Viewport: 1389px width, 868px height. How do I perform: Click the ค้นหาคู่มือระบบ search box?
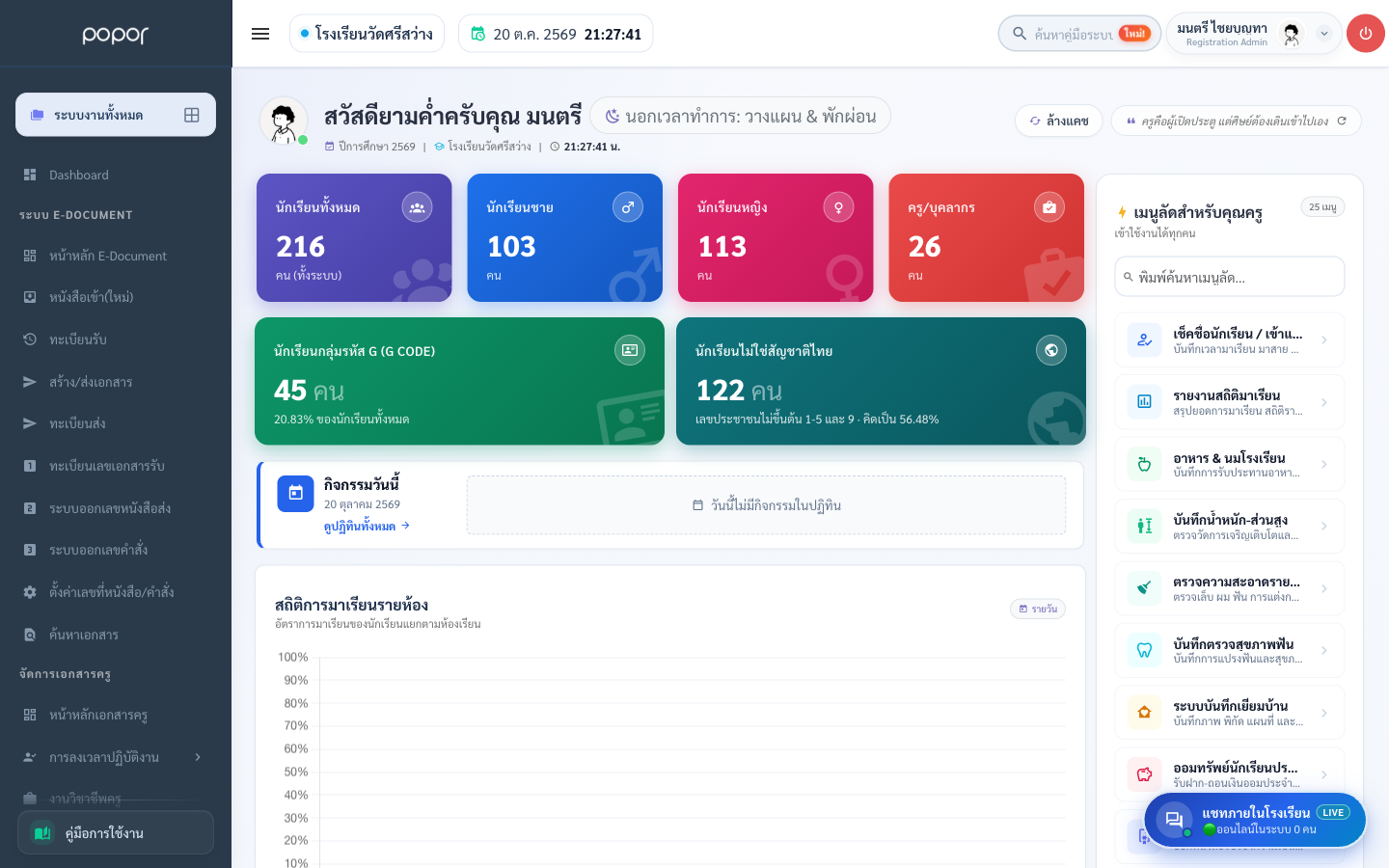1079,34
